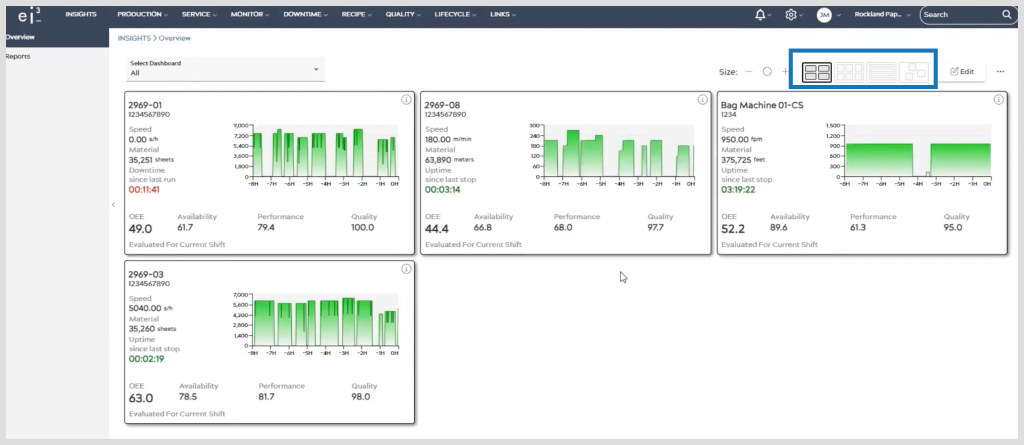Click the Overview breadcrumb link

[x=174, y=38]
